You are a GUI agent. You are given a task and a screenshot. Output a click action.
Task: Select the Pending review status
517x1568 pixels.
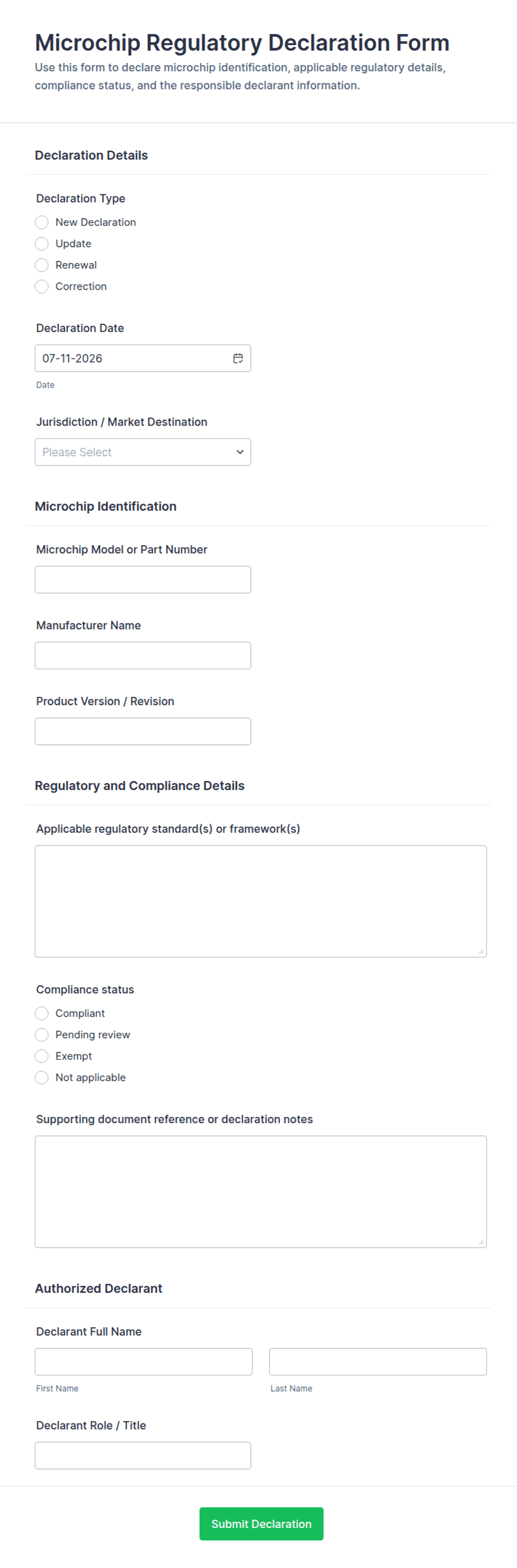41,1035
